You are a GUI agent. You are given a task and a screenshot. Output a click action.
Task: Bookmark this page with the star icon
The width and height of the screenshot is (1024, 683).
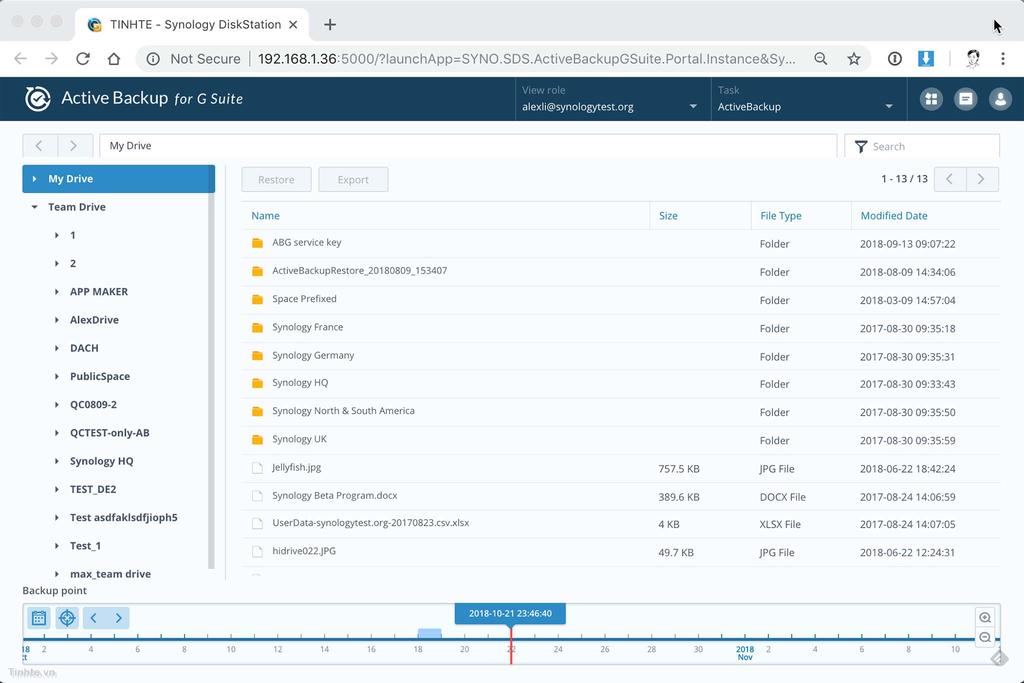[854, 59]
